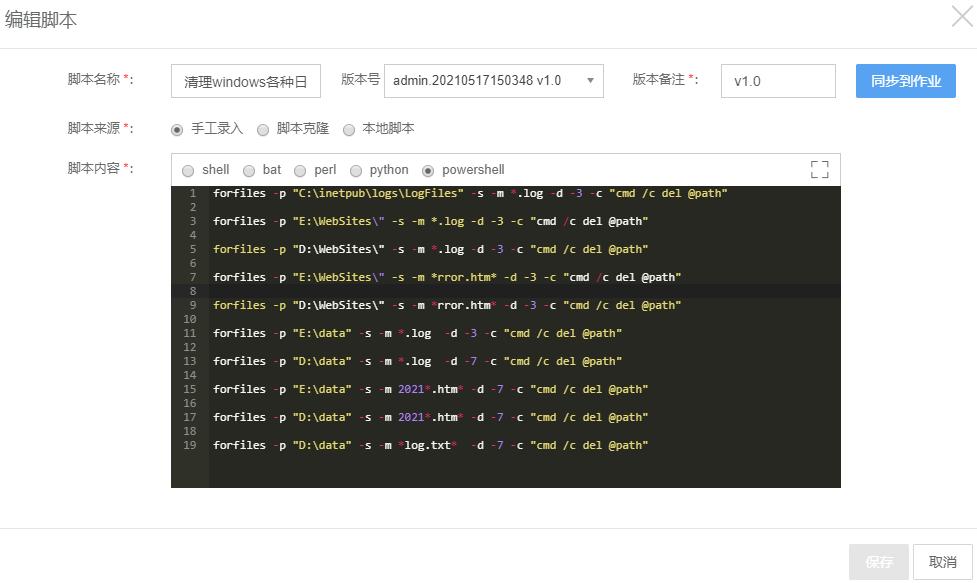Expand the script editor to fullscreen
This screenshot has height=583, width=977.
(819, 169)
